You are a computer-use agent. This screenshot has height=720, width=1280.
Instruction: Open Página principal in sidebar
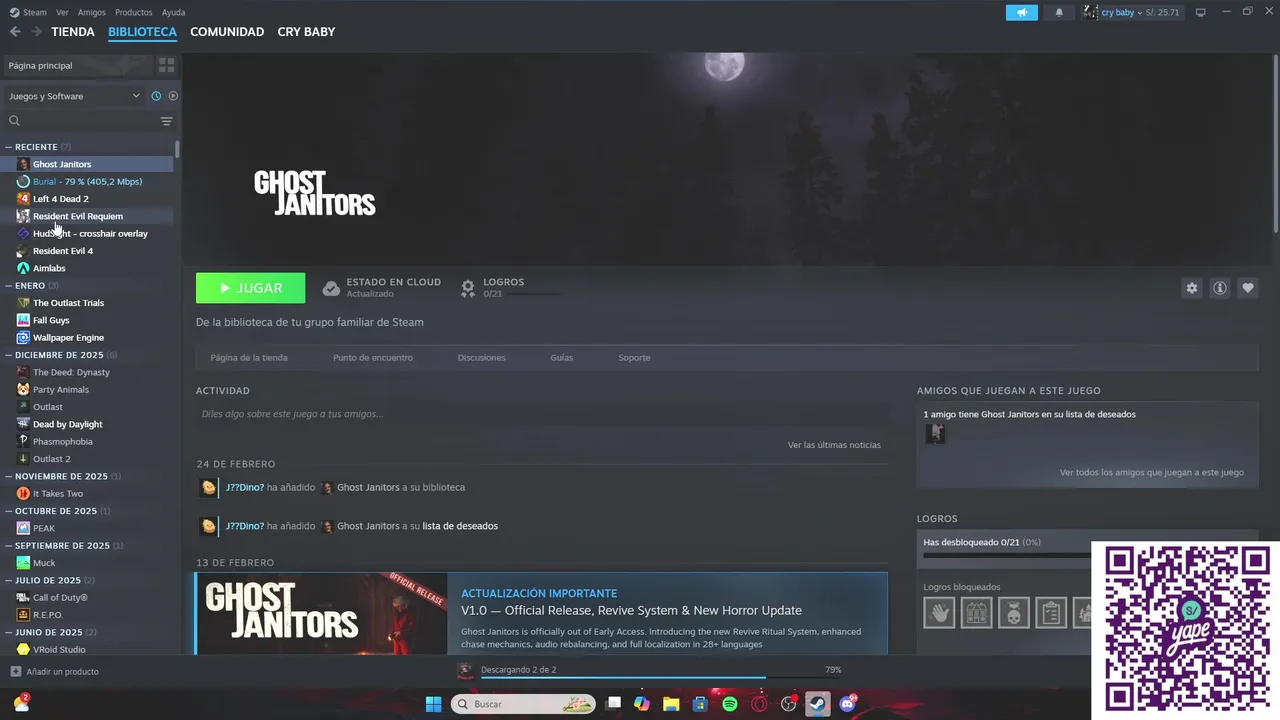tap(78, 65)
